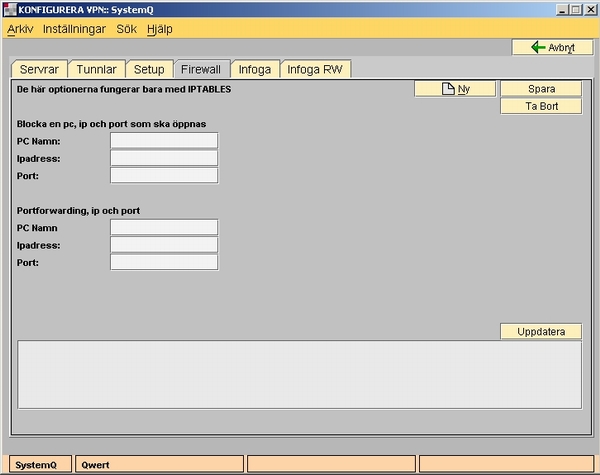The height and width of the screenshot is (475, 600).
Task: Go to the Setup tab
Action: click(x=149, y=69)
